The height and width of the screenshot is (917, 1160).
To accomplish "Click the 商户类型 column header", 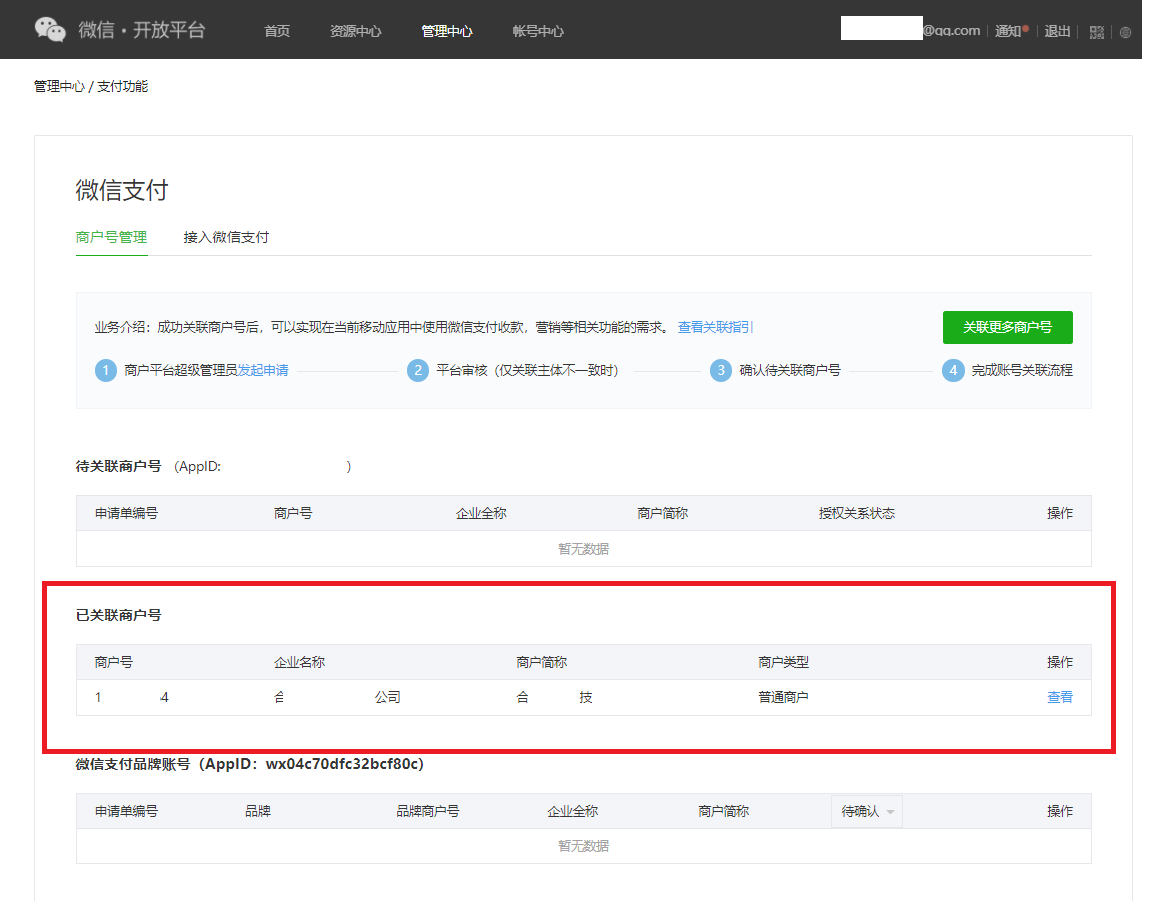I will point(783,662).
